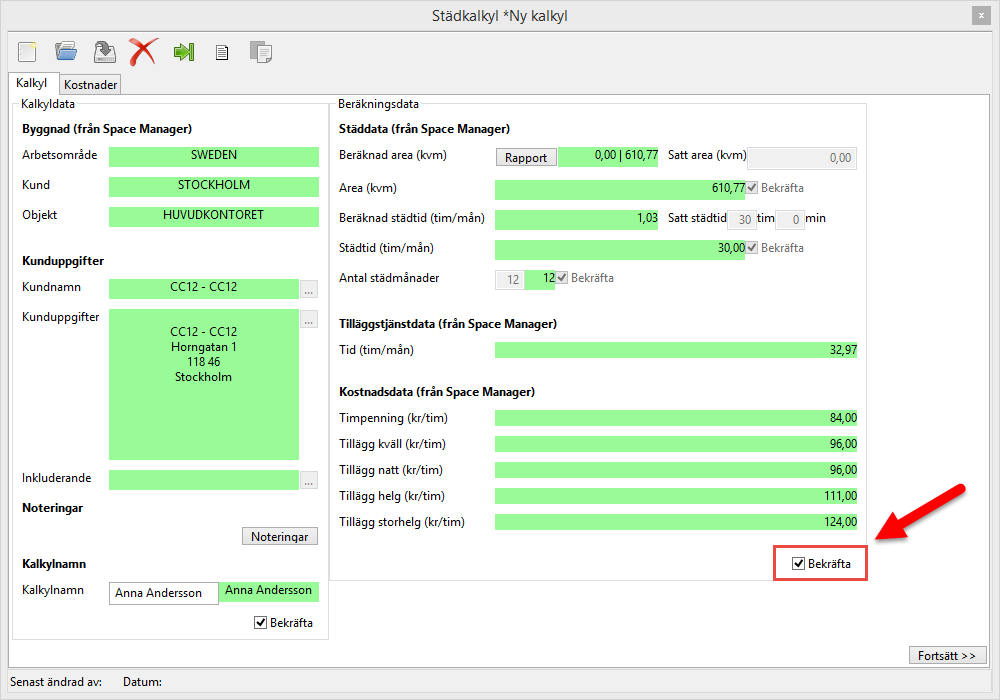Open a saved kalkyl via the folder icon
This screenshot has width=1000, height=700.
tap(66, 52)
